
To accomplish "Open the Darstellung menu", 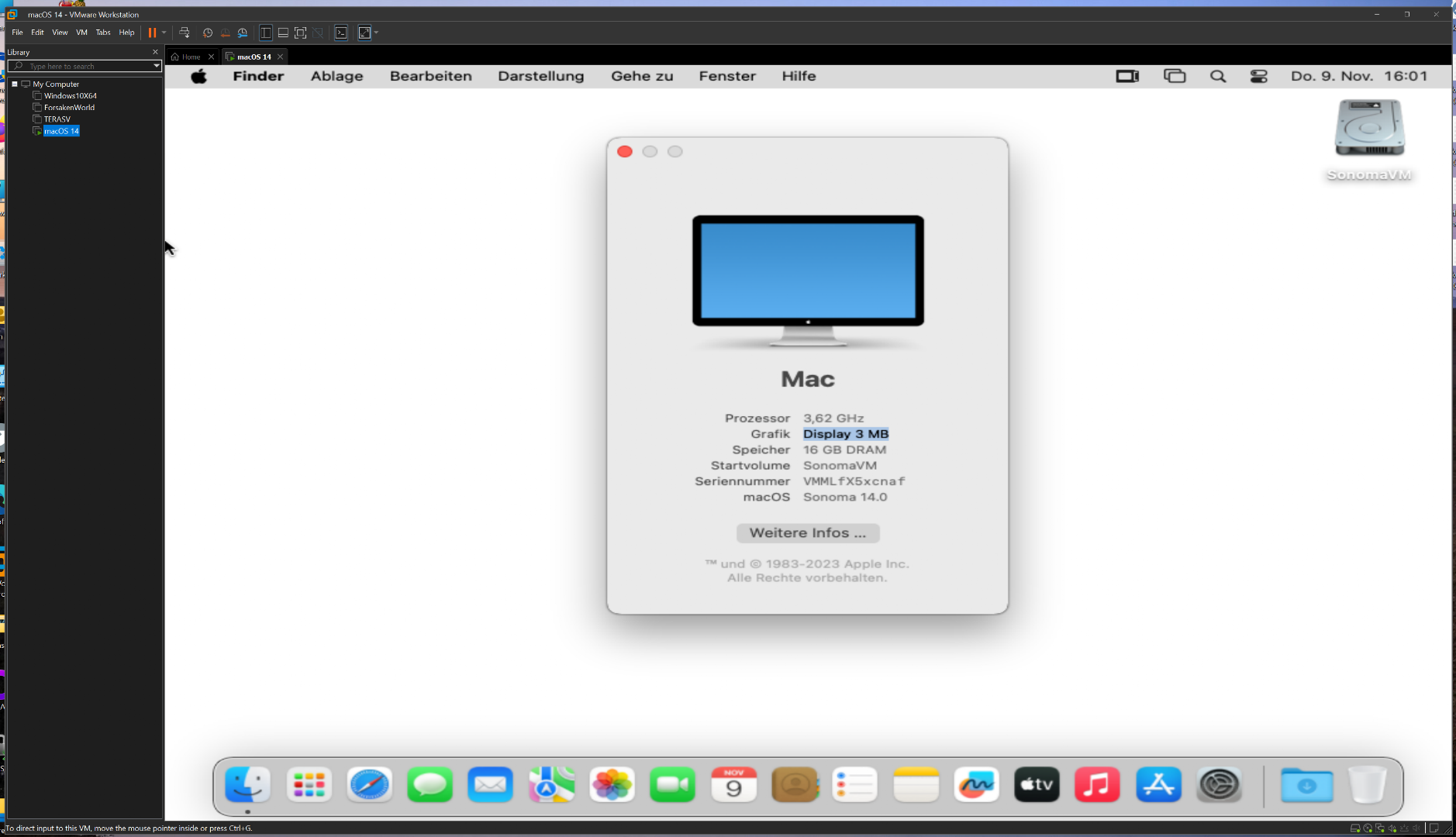I will [x=540, y=76].
